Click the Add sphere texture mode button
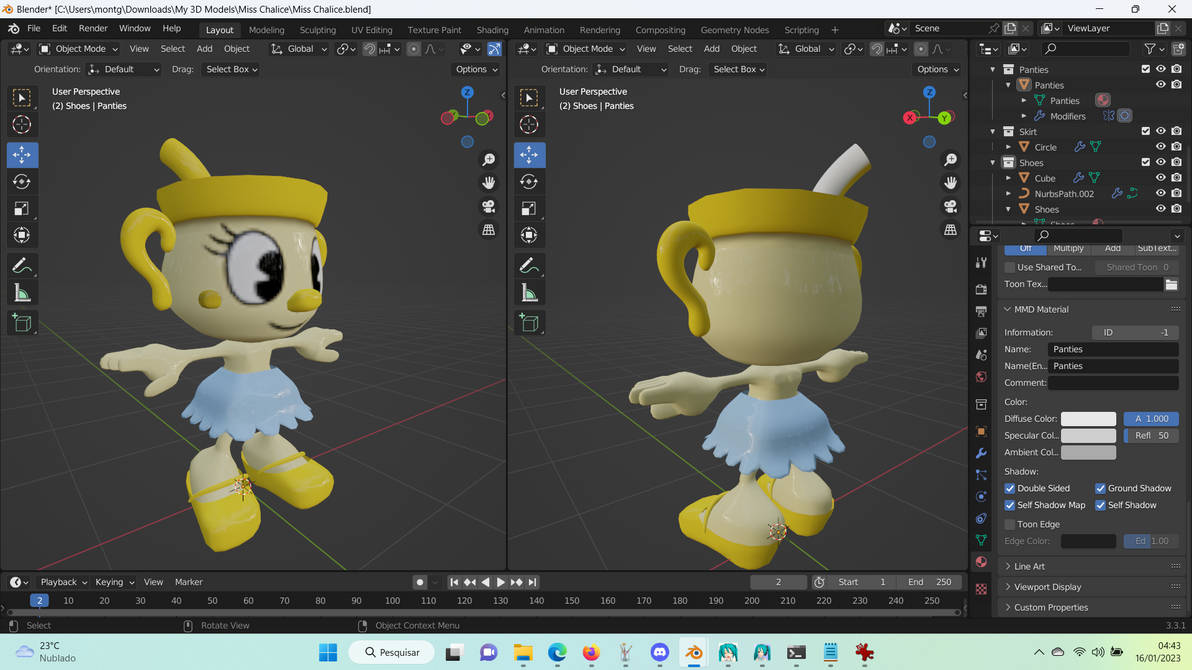This screenshot has width=1192, height=670. [x=1112, y=249]
